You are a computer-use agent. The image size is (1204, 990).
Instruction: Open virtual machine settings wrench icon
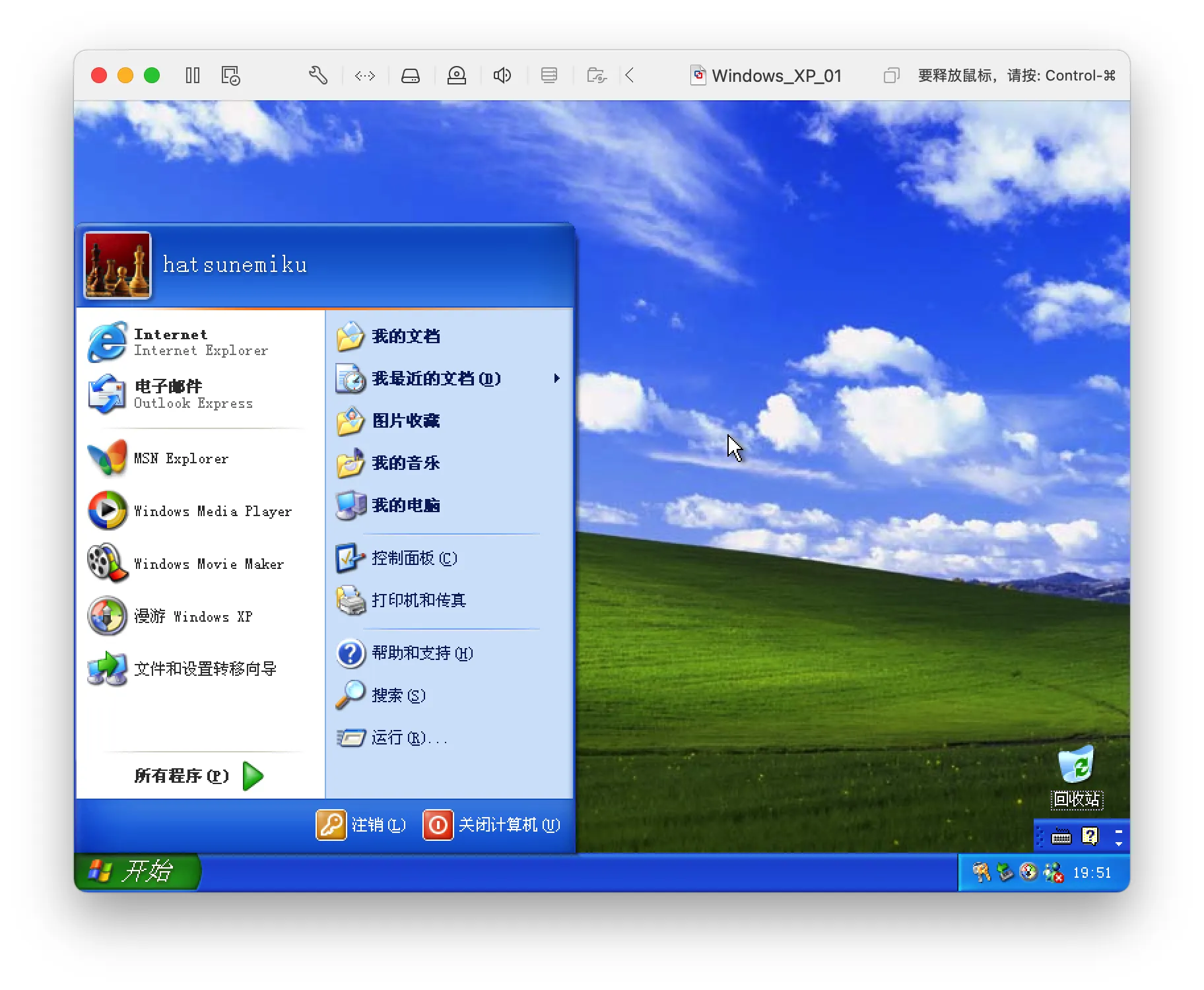coord(318,75)
